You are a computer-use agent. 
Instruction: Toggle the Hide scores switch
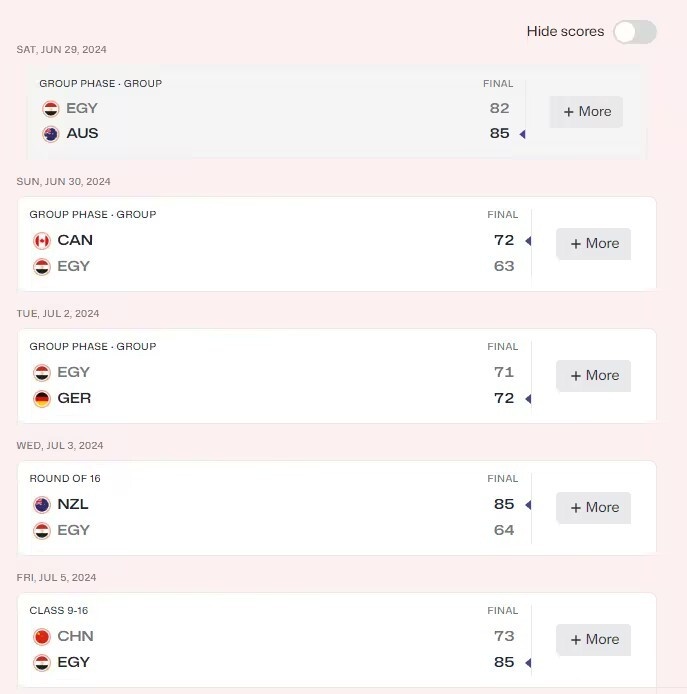tap(635, 32)
